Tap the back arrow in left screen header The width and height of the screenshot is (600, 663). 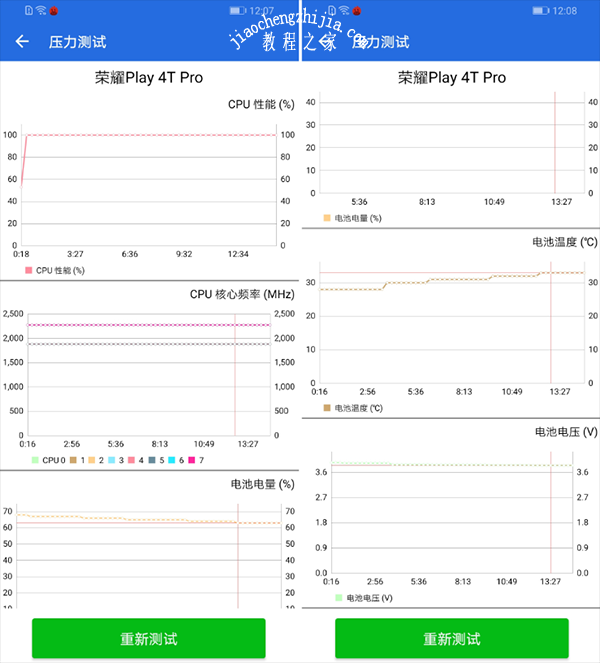click(x=22, y=41)
